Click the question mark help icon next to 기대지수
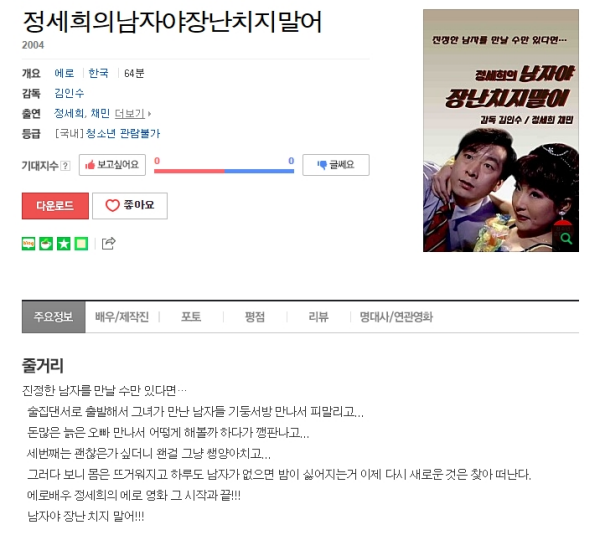The width and height of the screenshot is (600, 535). 65,166
